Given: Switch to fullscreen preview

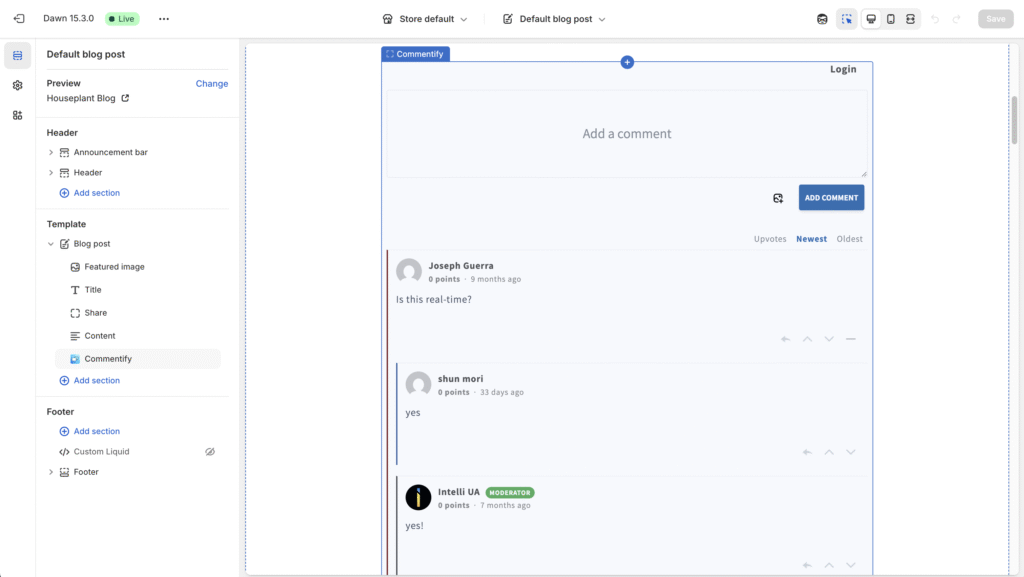Looking at the screenshot, I should 910,19.
